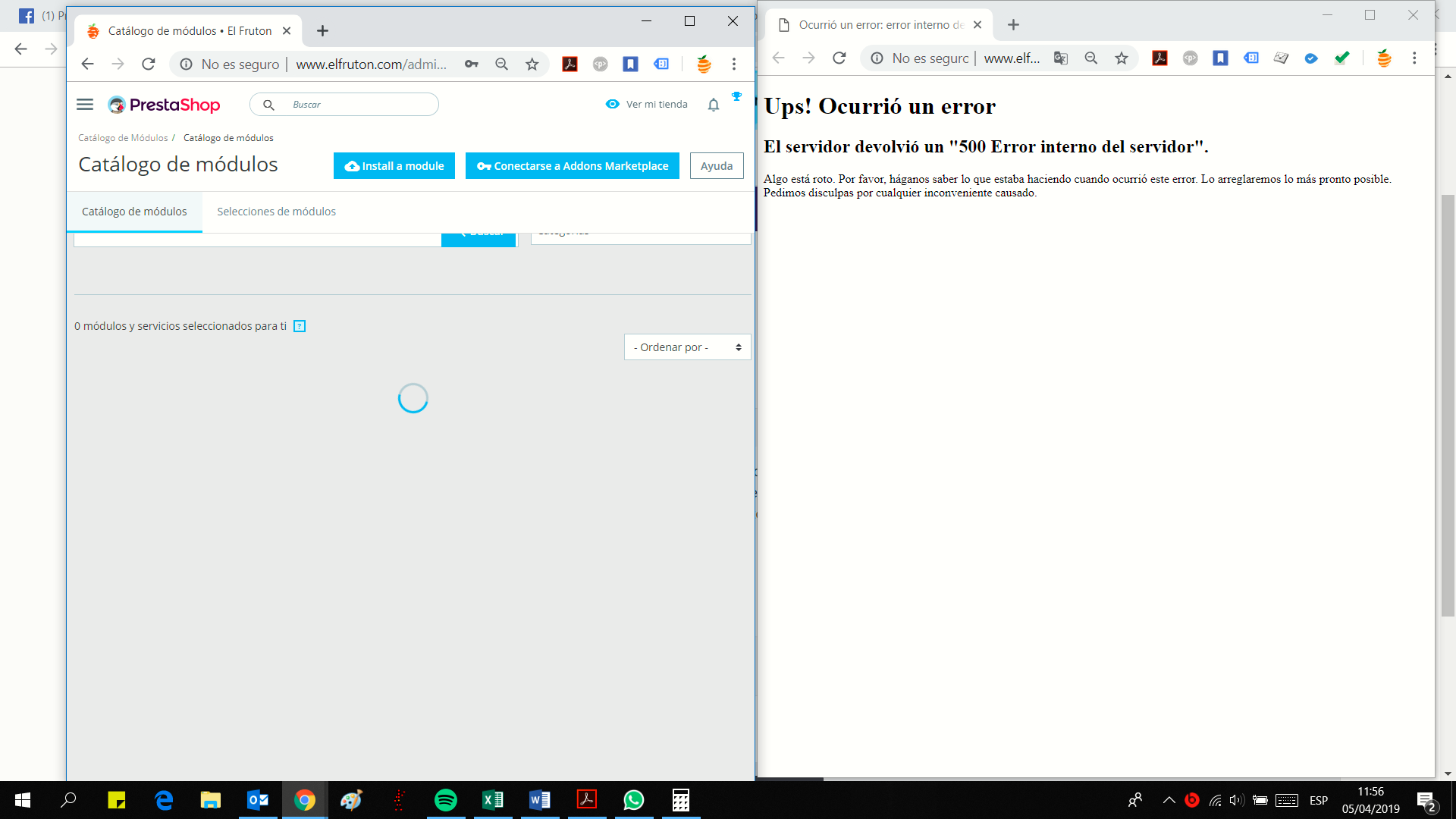This screenshot has width=1456, height=819.
Task: Reload the error page in right browser
Action: (x=839, y=58)
